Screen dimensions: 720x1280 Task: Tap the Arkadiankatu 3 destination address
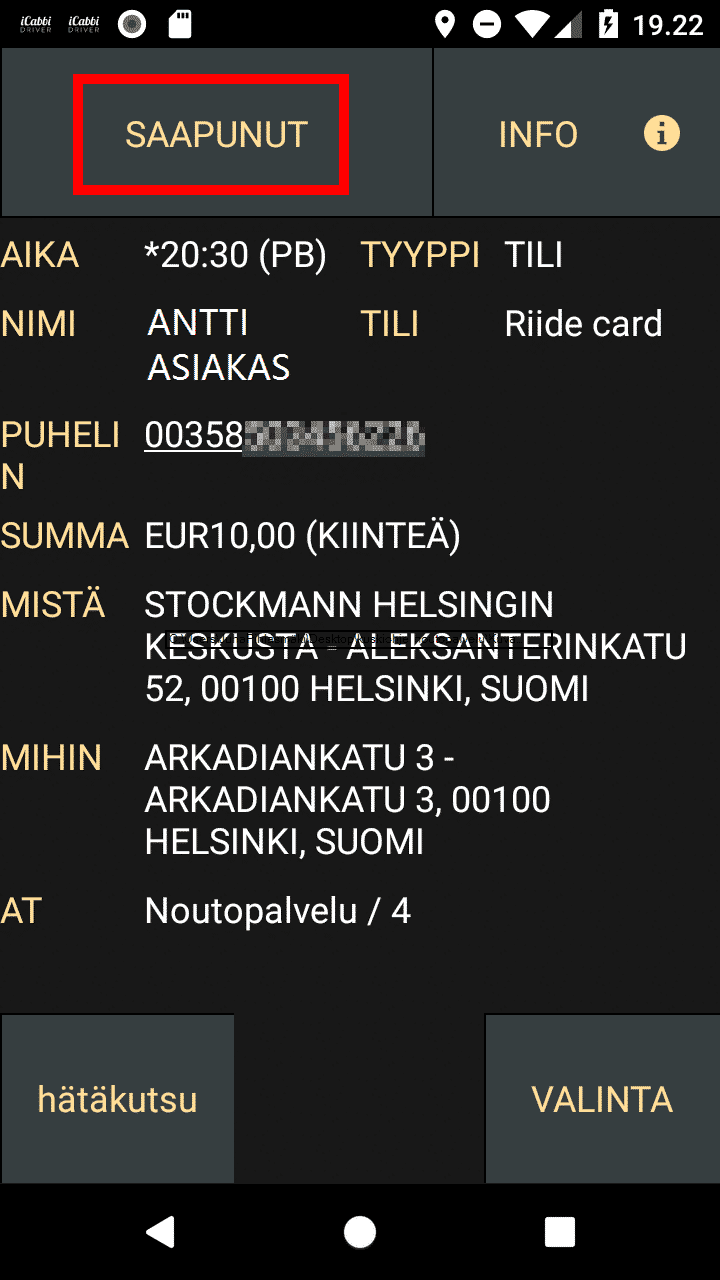(347, 800)
